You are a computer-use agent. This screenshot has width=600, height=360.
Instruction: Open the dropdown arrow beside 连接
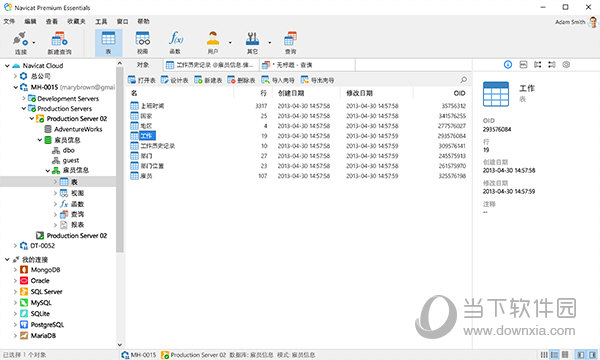coord(34,42)
